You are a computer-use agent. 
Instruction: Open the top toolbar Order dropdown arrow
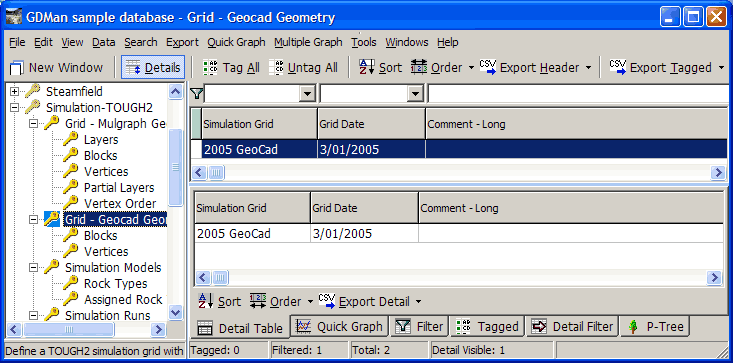click(x=471, y=68)
